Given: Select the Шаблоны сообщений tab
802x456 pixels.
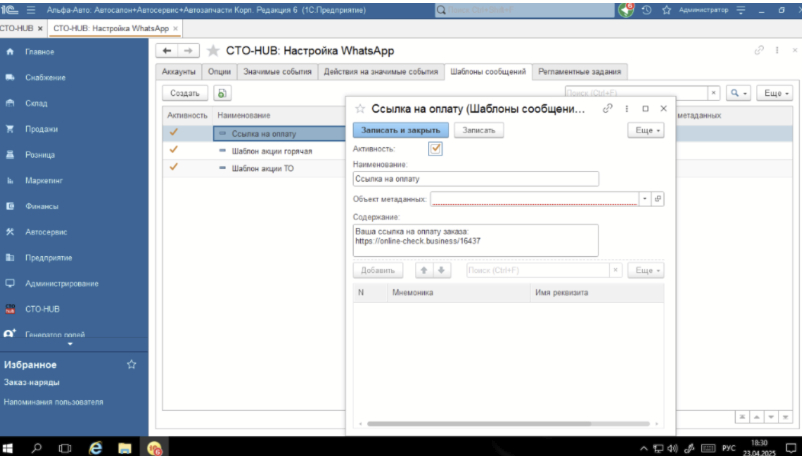Looking at the screenshot, I should click(488, 72).
